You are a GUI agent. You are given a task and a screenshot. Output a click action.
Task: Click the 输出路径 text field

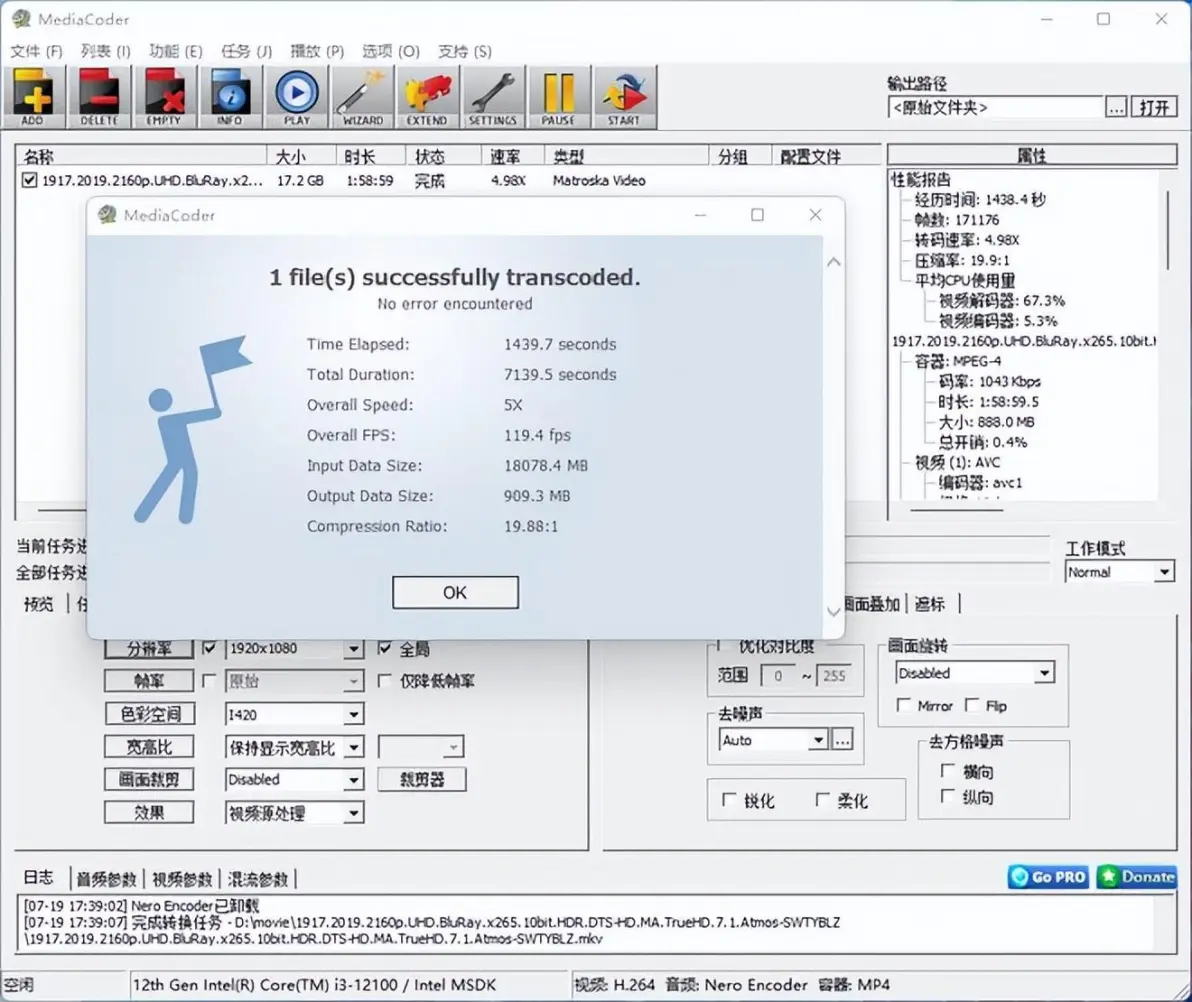994,107
